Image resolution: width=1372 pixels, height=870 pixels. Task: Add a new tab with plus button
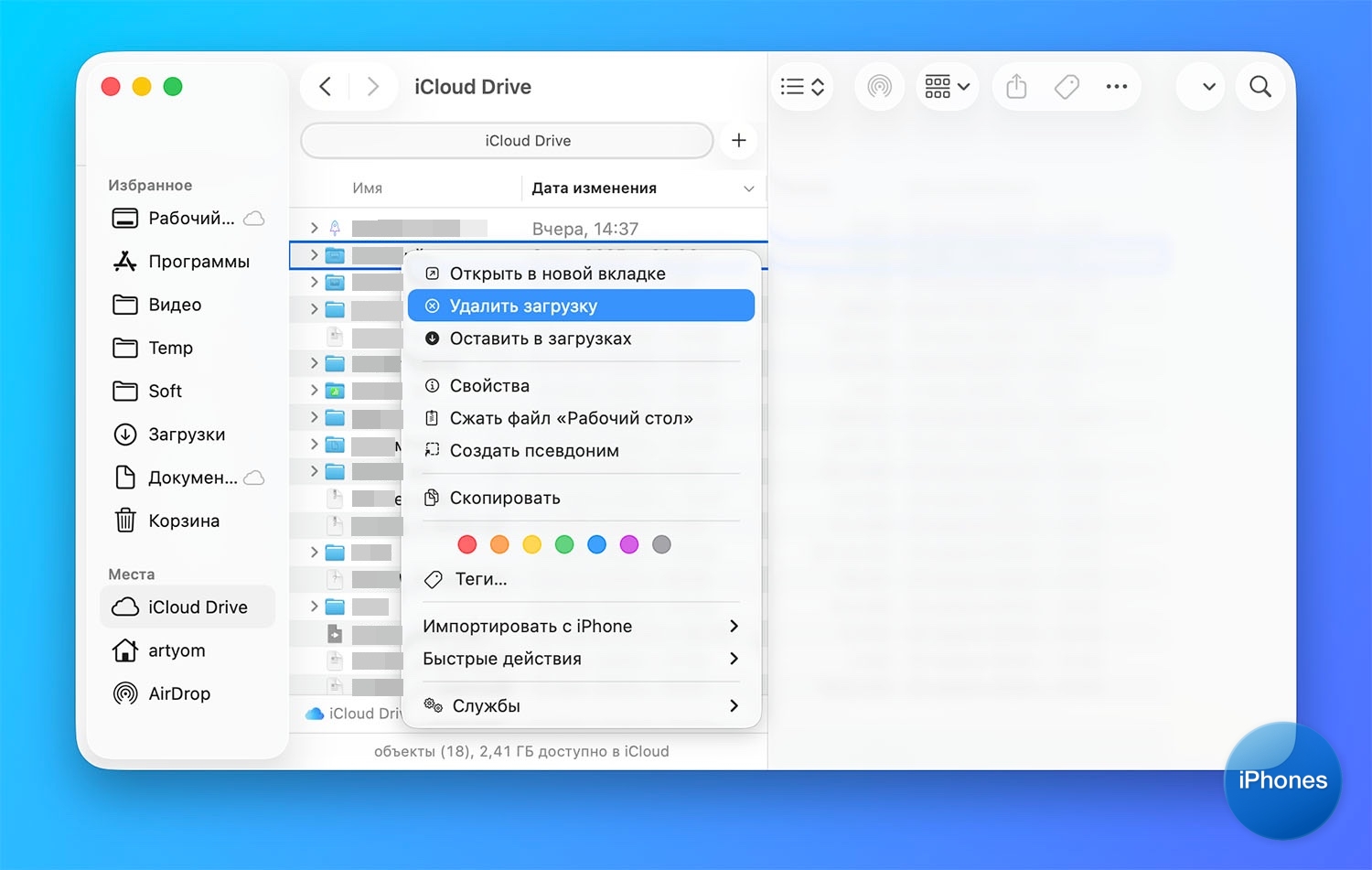738,141
